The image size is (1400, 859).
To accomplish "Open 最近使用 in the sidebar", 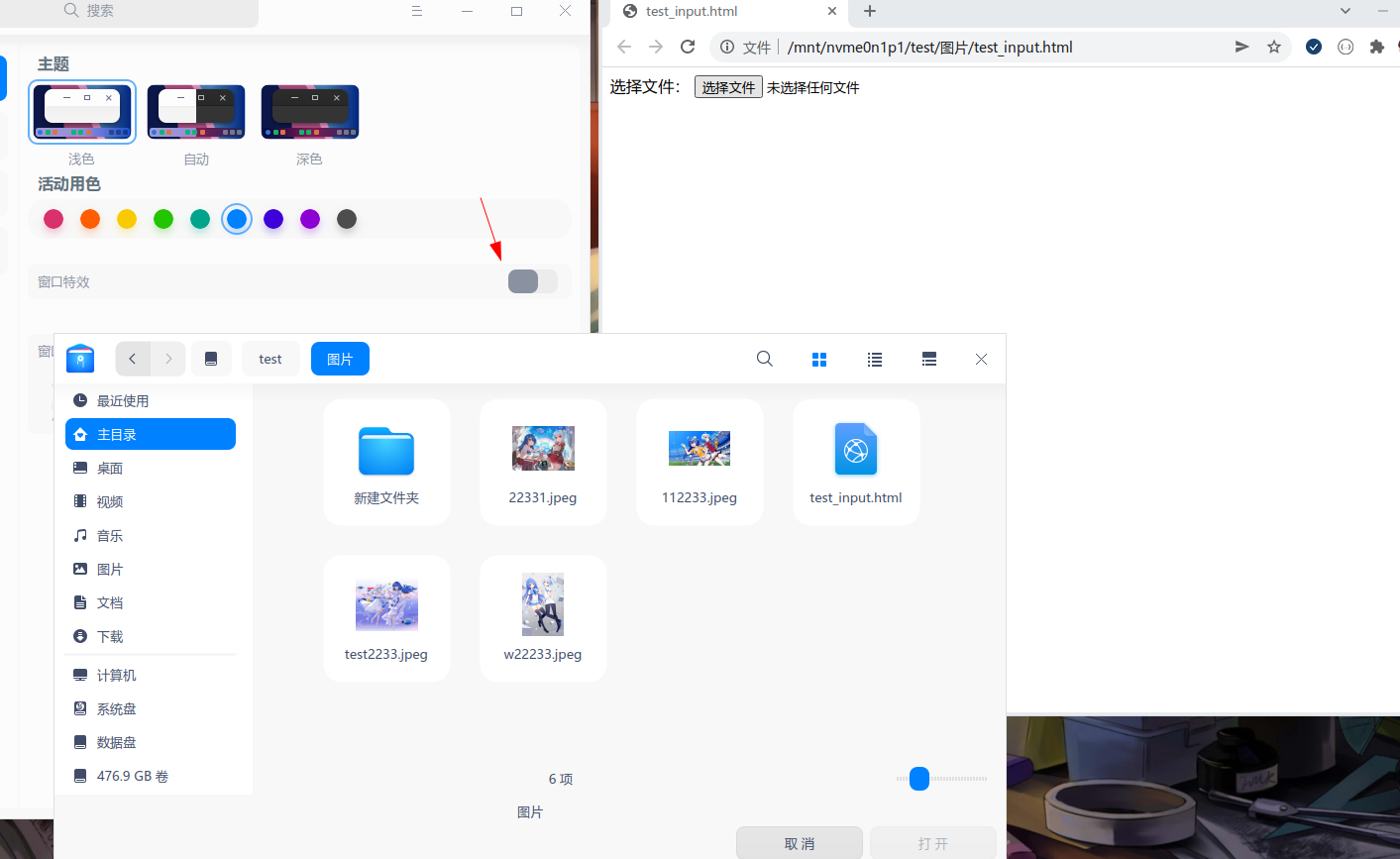I will [x=151, y=400].
